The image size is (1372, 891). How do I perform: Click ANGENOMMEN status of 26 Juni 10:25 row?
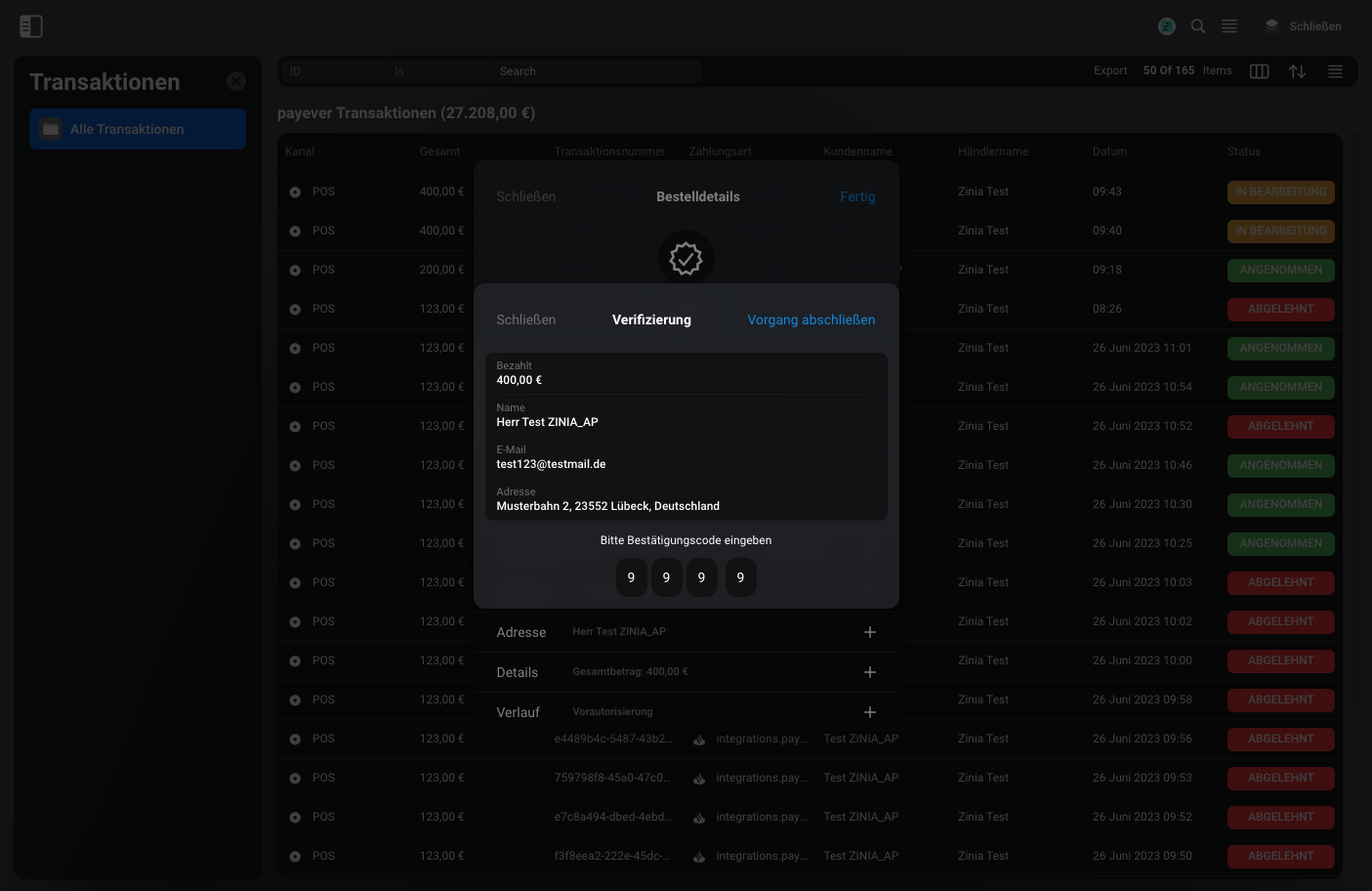point(1281,544)
